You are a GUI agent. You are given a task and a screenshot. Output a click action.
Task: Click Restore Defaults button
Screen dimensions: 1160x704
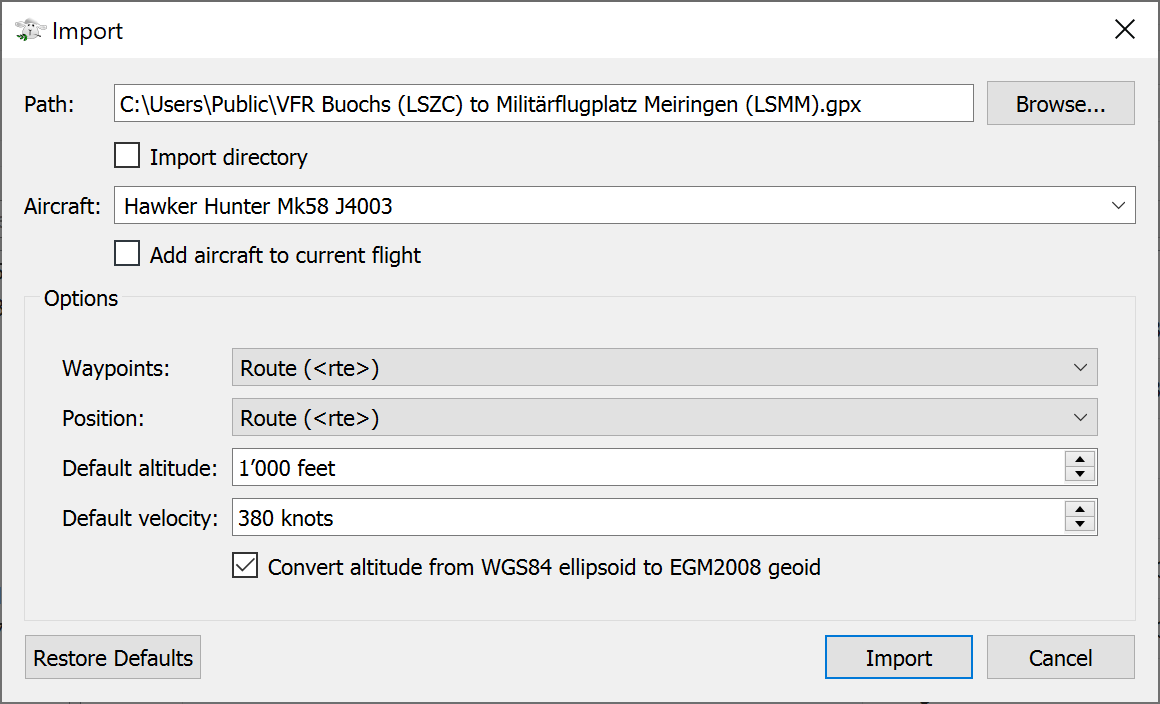pos(113,658)
